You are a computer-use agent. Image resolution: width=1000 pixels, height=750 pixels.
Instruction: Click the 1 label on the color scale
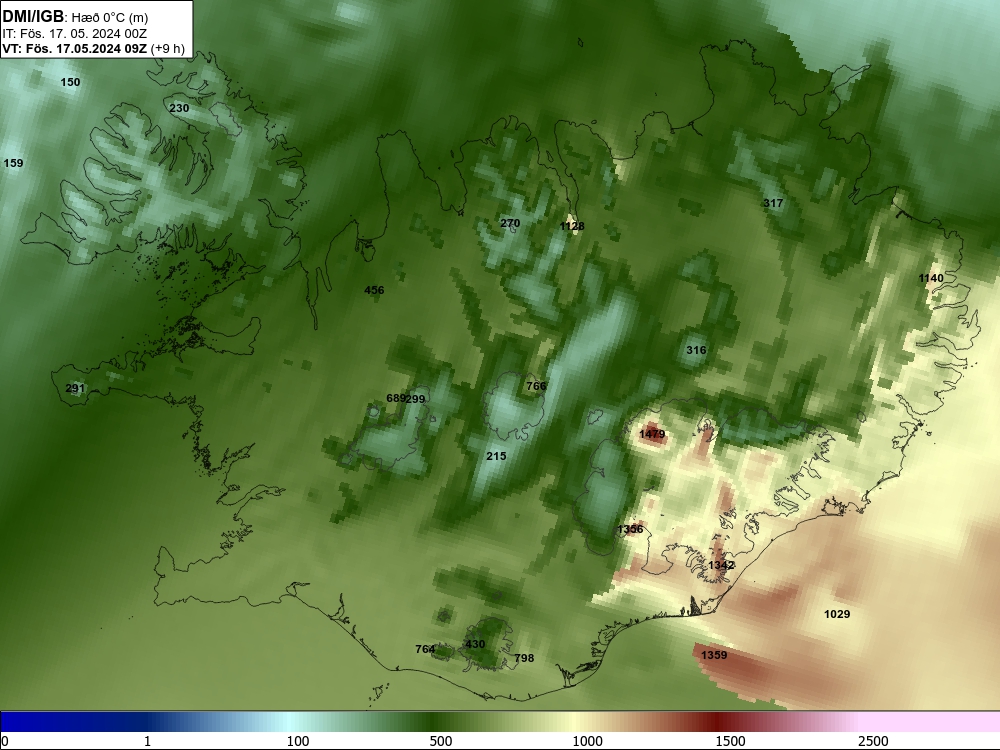147,741
